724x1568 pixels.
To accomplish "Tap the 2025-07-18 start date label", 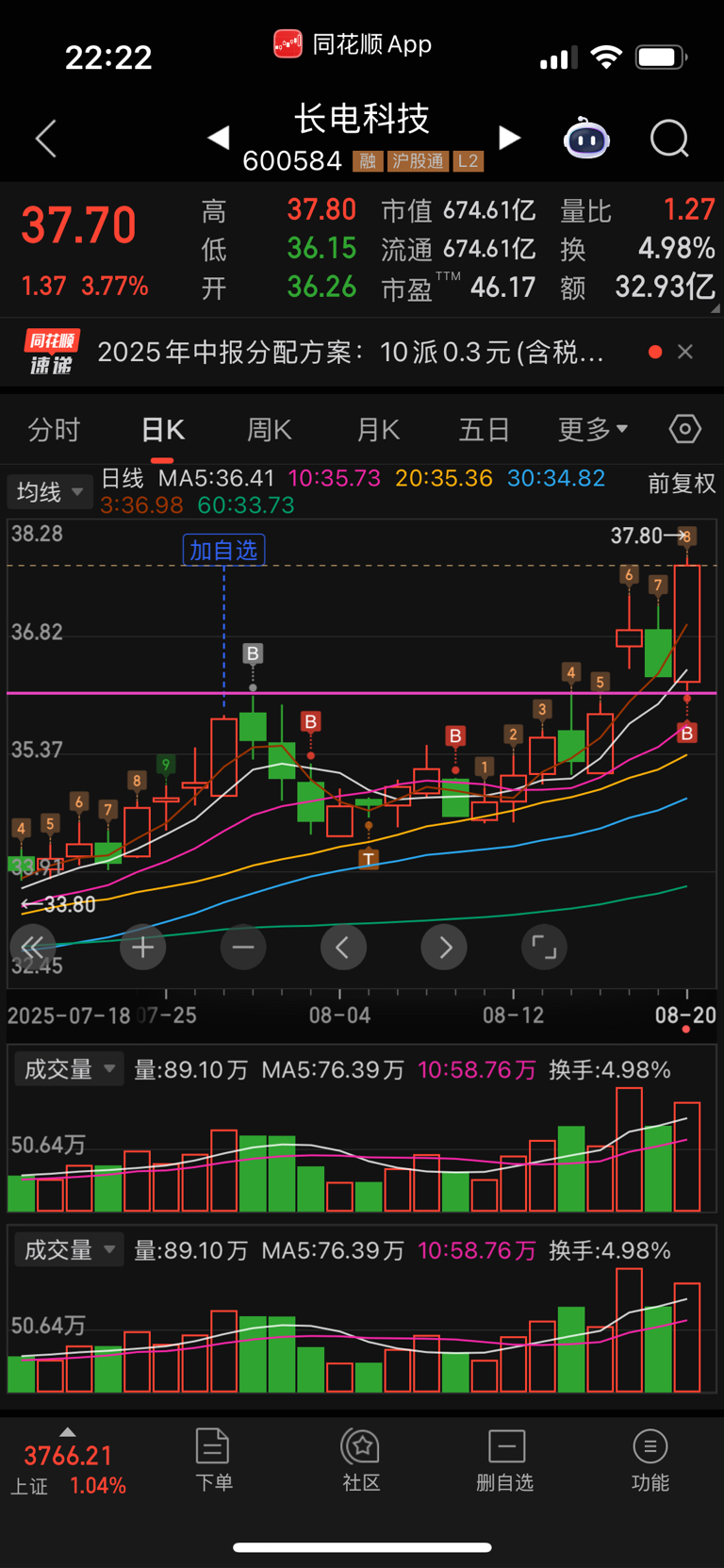I will pyautogui.click(x=69, y=1015).
